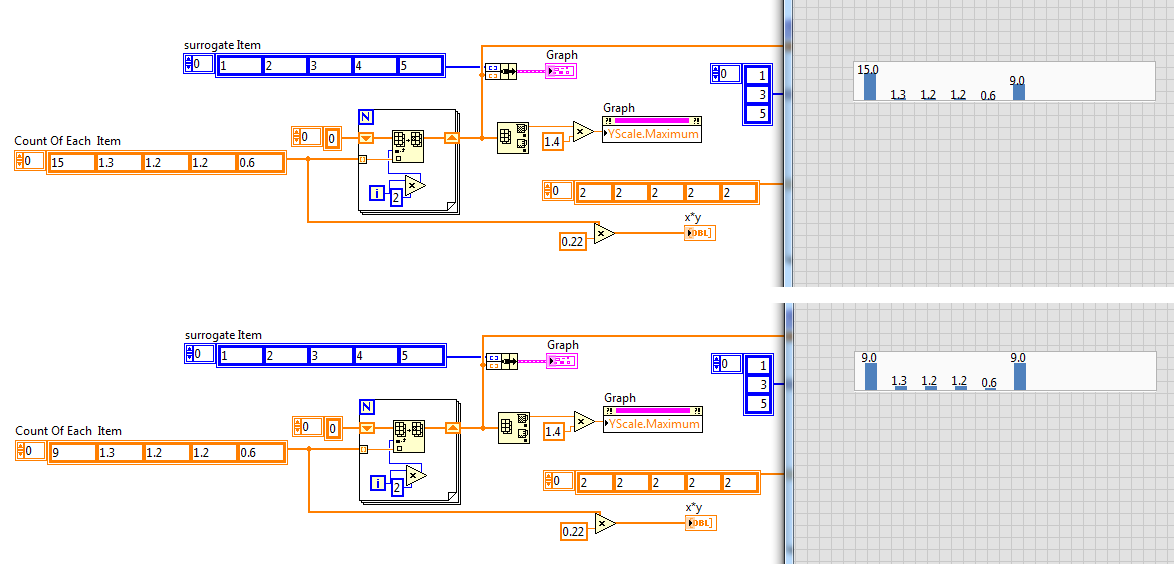Image resolution: width=1174 pixels, height=564 pixels.
Task: Click right shift register of upper For Loop
Action: [451, 138]
